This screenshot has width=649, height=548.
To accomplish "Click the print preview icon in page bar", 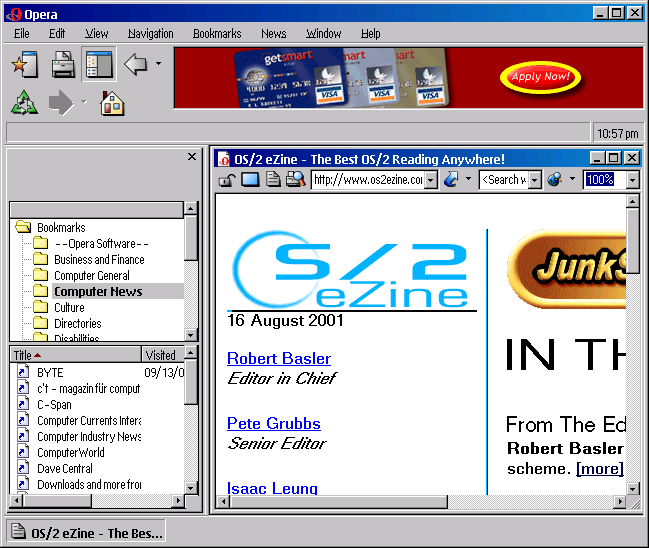I will pos(296,179).
